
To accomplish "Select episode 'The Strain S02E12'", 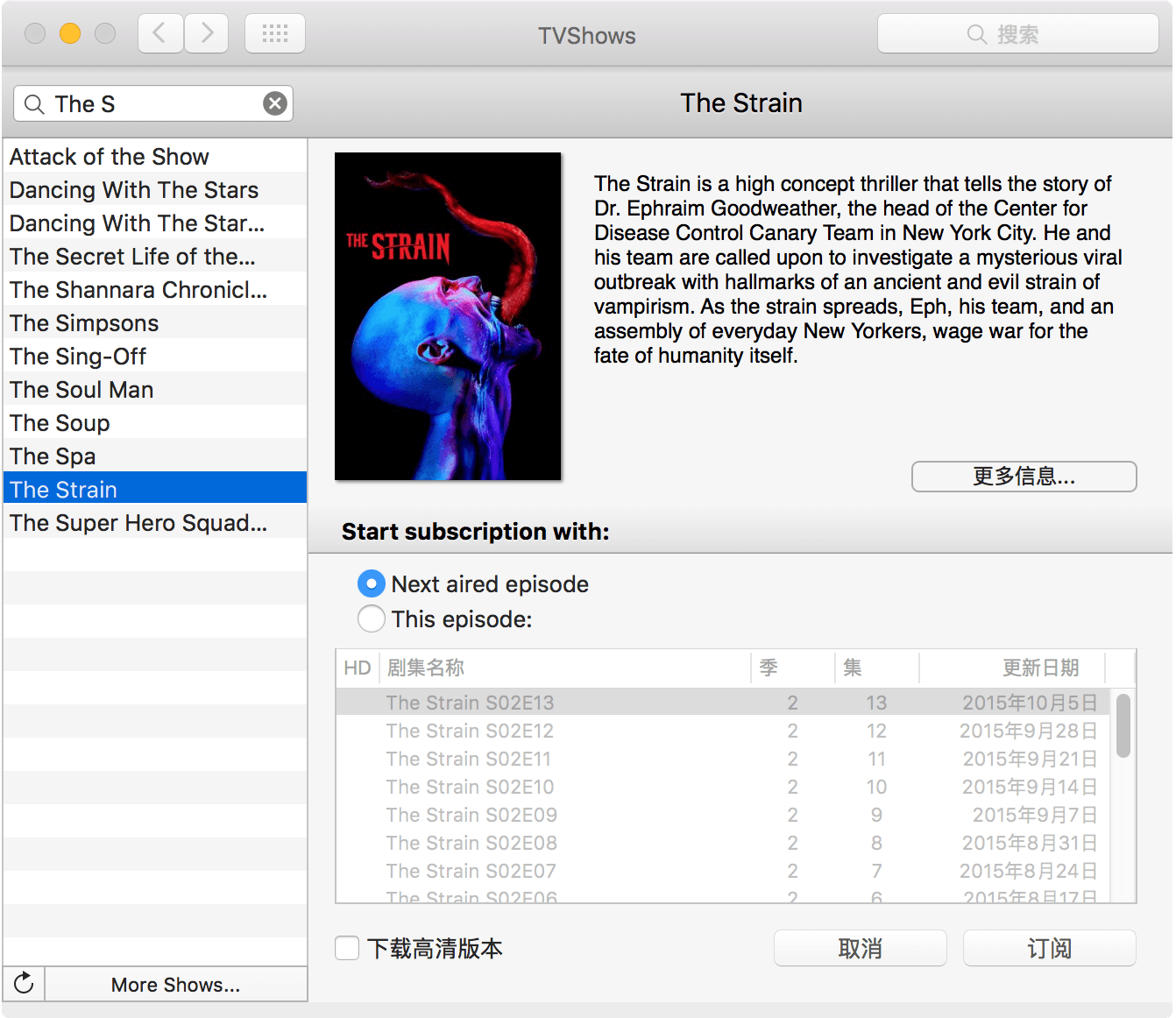I will (724, 731).
